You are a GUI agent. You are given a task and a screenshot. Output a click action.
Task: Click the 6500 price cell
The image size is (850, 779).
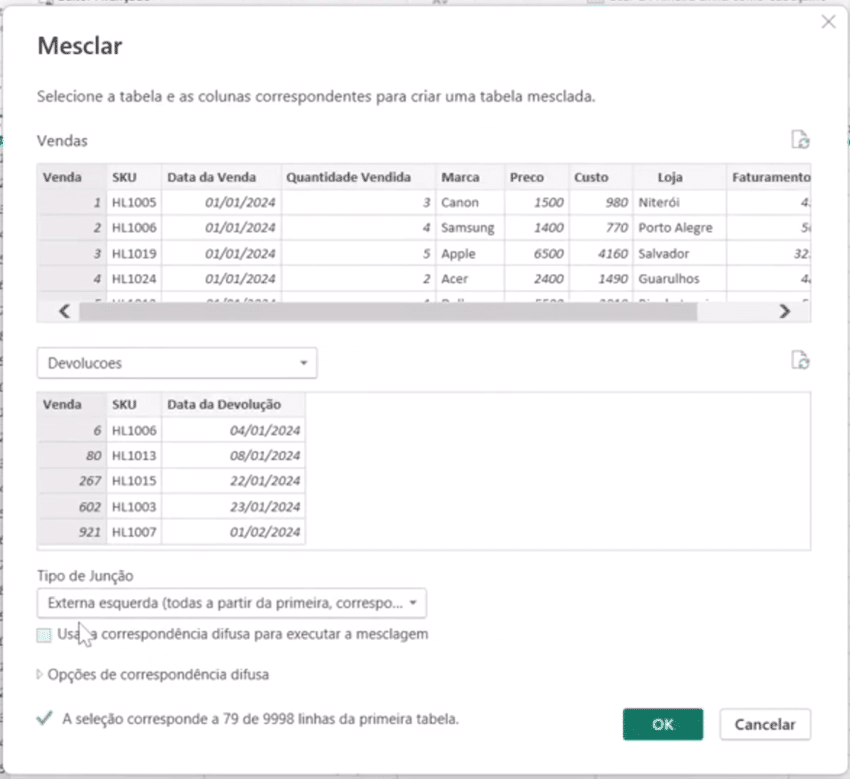[537, 253]
